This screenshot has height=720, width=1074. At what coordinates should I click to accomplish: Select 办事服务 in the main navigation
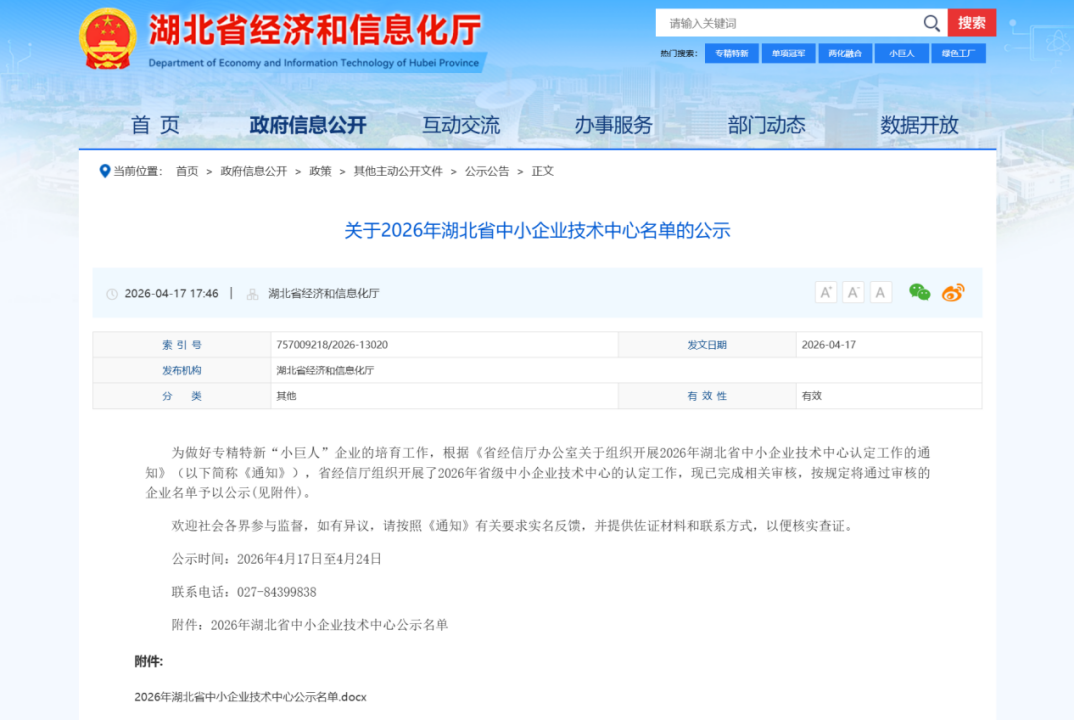[x=613, y=125]
